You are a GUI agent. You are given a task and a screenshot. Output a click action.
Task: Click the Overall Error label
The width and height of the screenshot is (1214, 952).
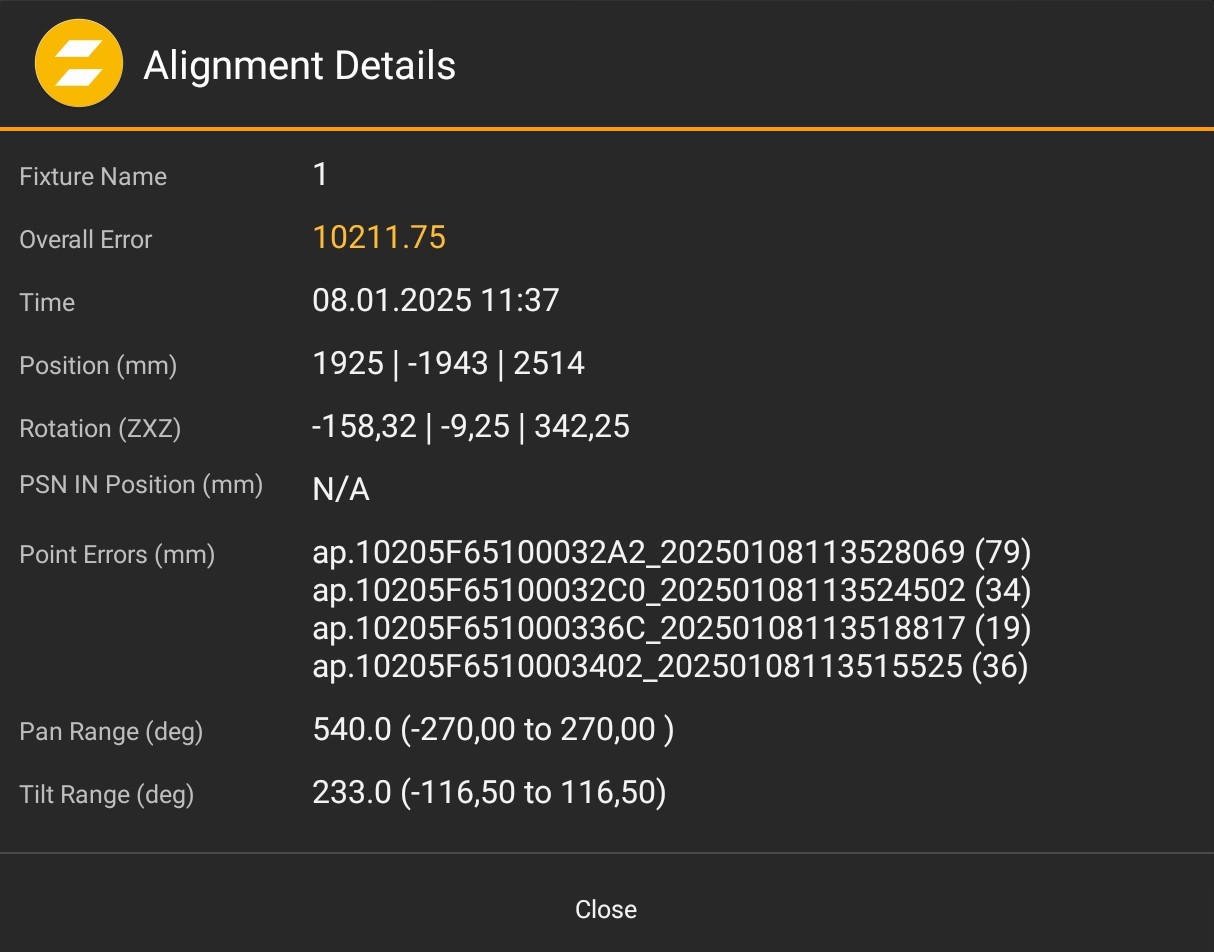coord(85,240)
